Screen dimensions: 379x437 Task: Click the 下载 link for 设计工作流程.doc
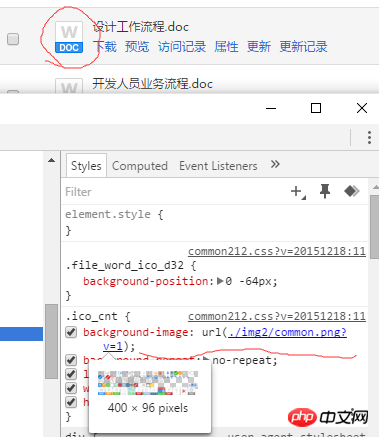click(x=105, y=47)
